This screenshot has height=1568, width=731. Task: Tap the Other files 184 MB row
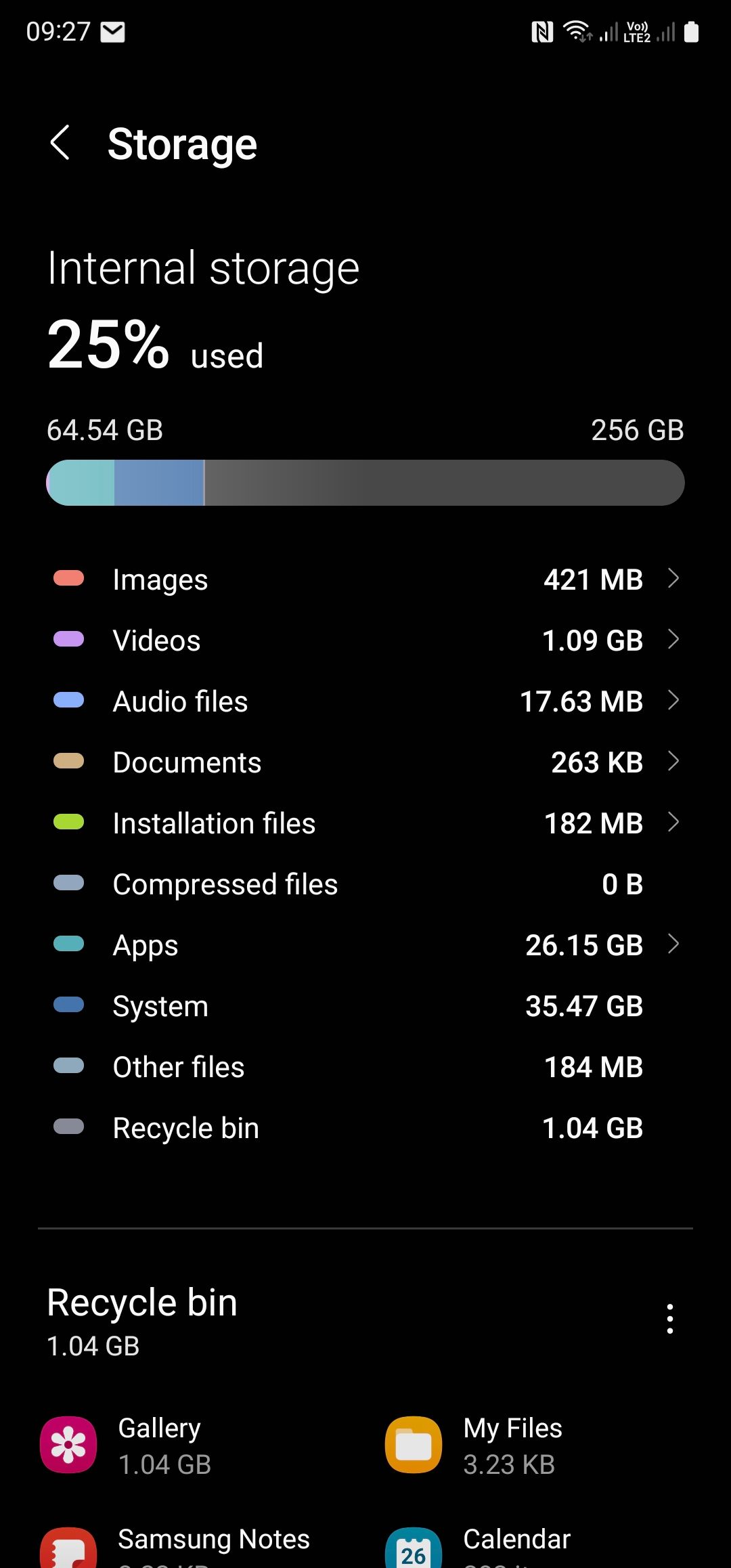tap(365, 1067)
